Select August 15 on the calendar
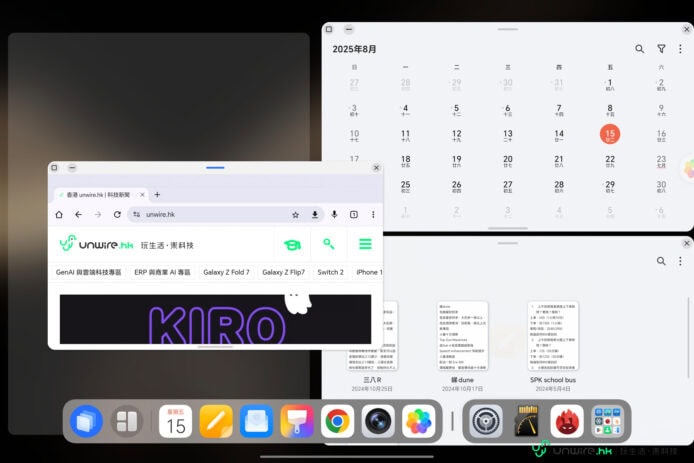This screenshot has height=463, width=694. pos(609,134)
